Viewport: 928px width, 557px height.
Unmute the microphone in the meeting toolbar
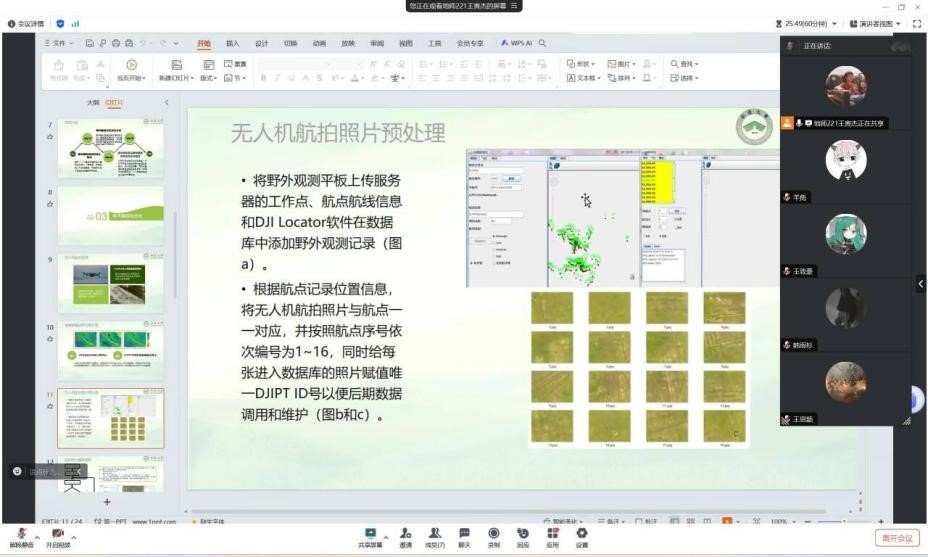click(x=21, y=535)
